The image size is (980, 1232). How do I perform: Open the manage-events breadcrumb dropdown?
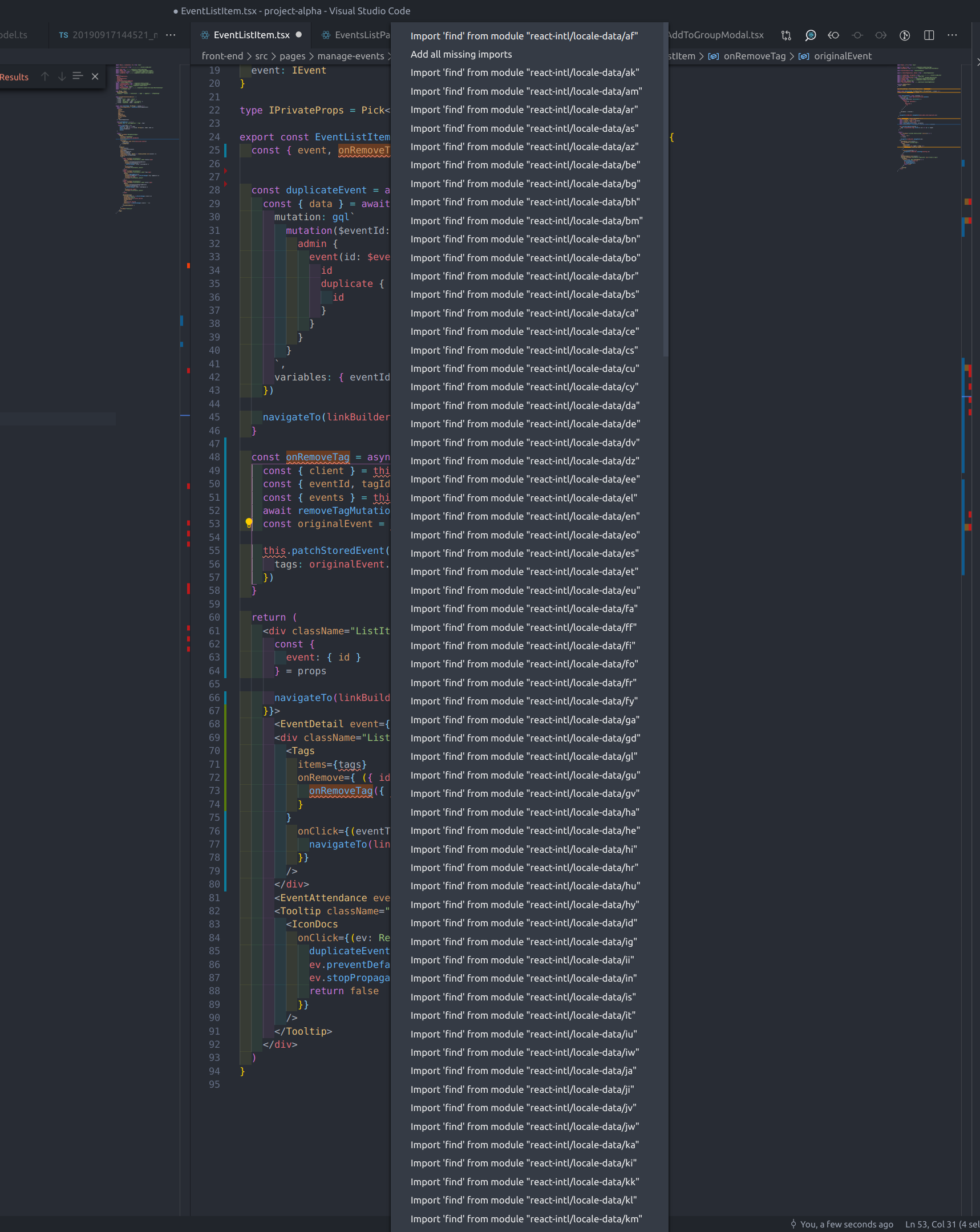pos(350,55)
